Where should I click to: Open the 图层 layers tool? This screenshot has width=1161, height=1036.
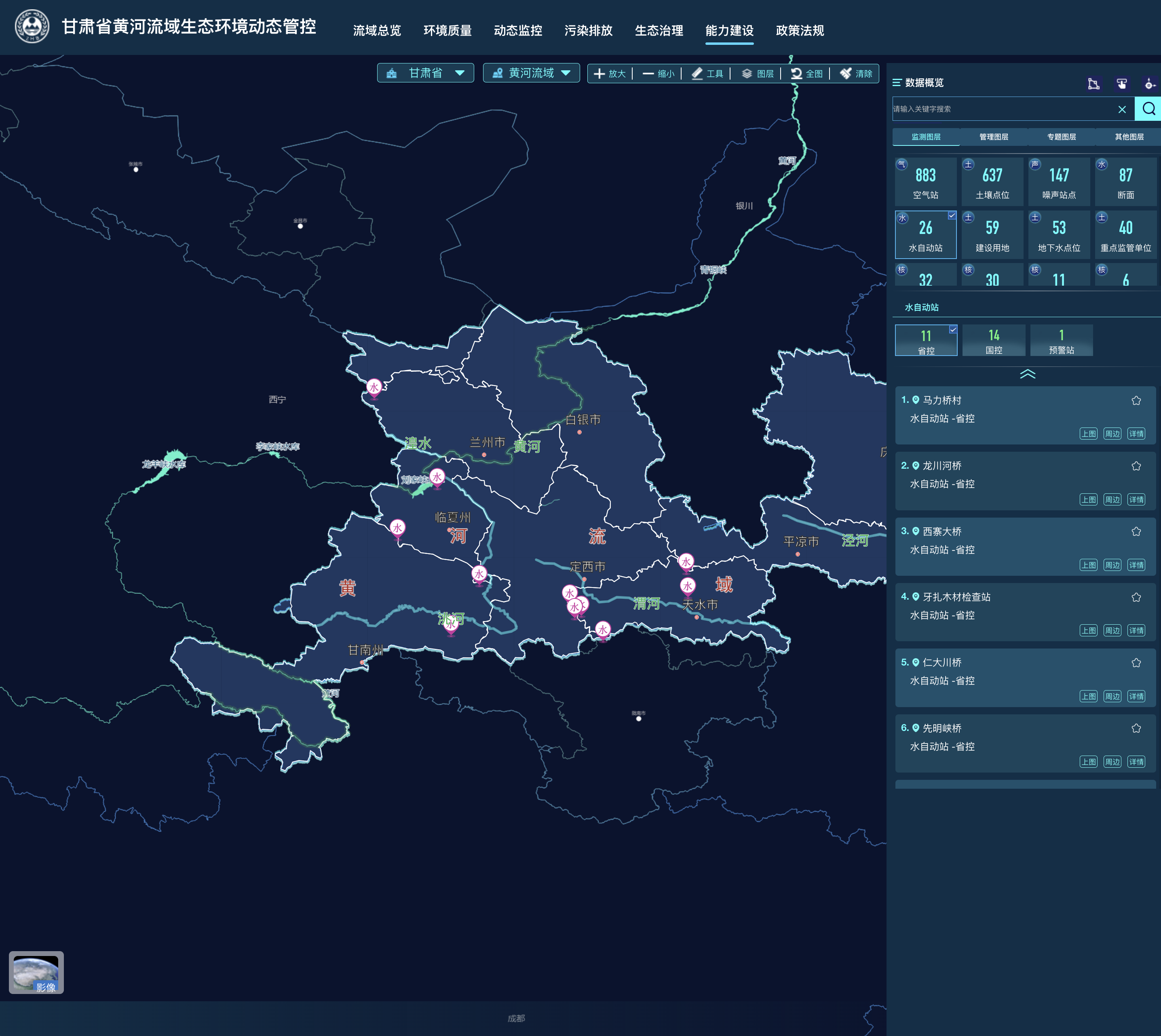click(757, 74)
